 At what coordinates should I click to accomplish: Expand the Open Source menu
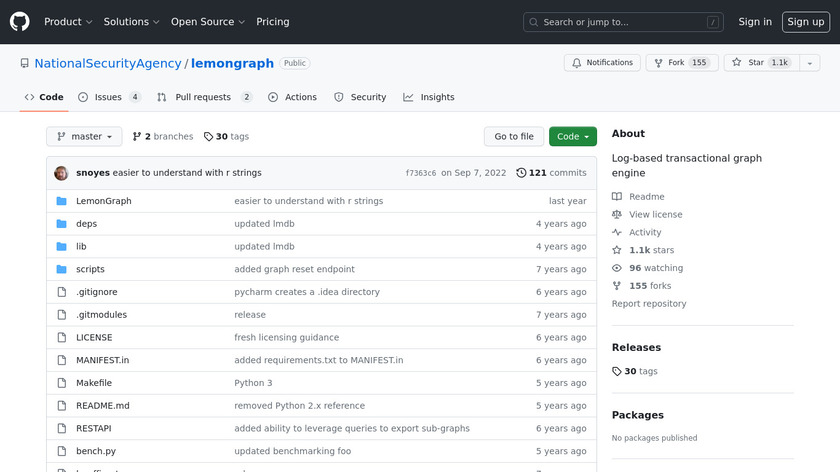[x=208, y=22]
